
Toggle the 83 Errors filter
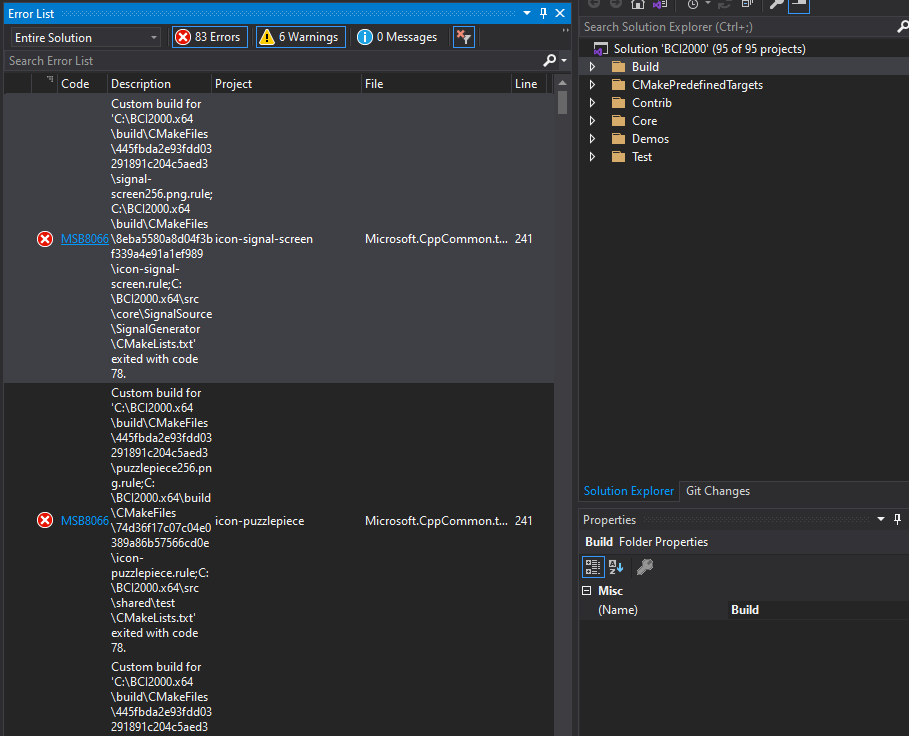point(210,37)
